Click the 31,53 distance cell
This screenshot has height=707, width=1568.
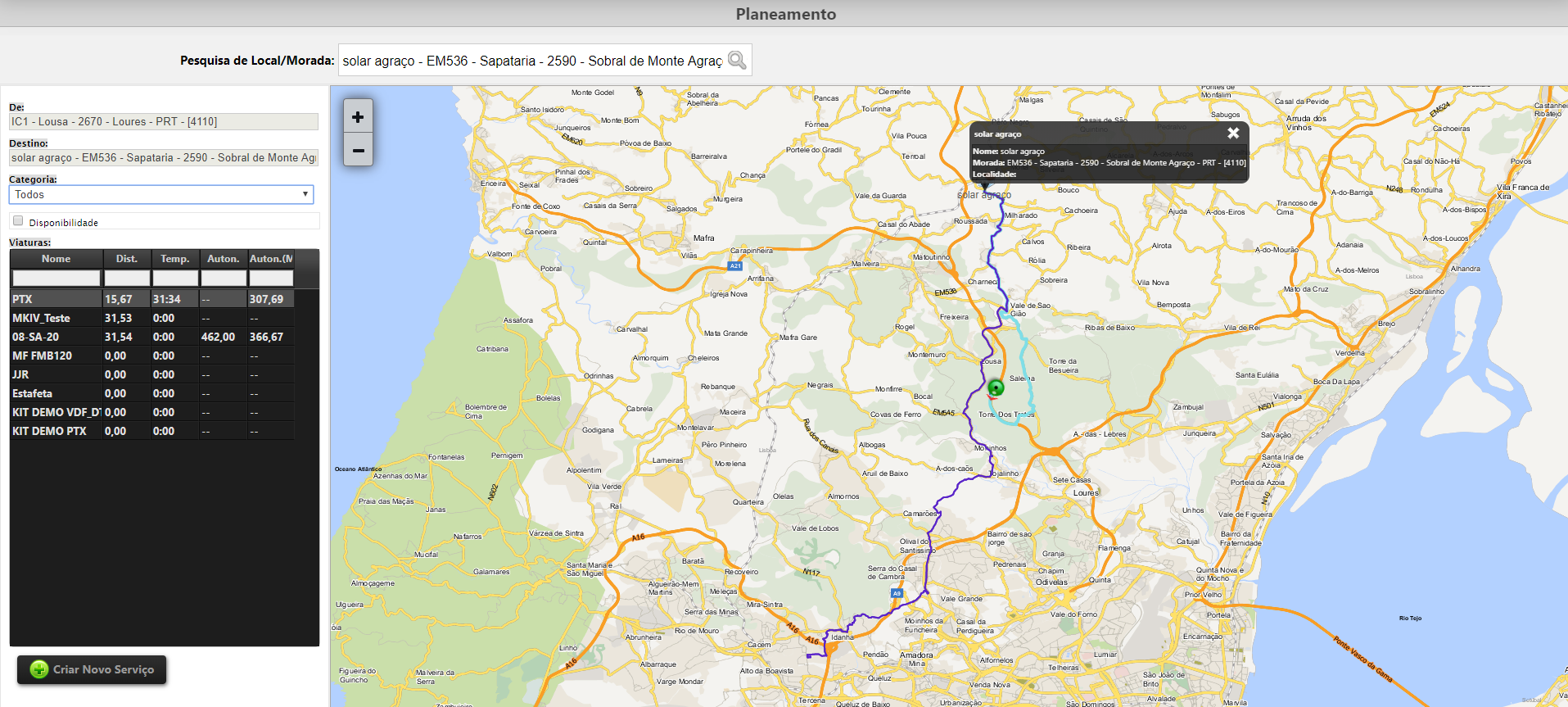[x=127, y=318]
